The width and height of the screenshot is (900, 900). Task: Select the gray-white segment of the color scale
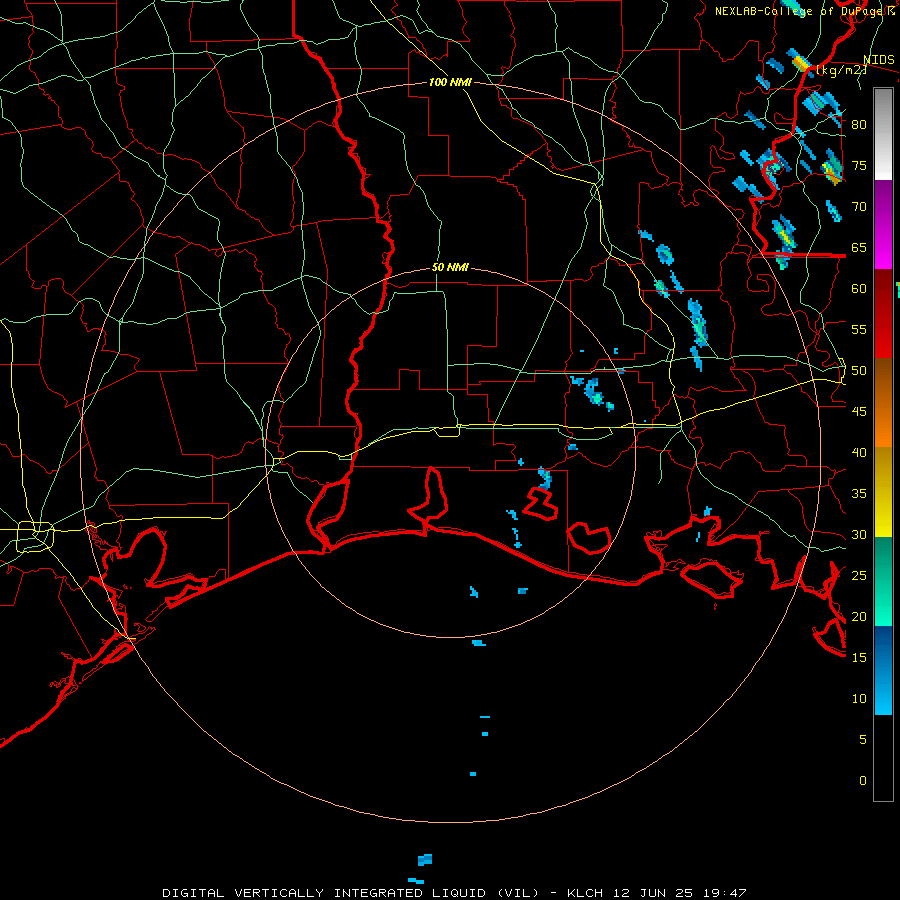tap(883, 134)
